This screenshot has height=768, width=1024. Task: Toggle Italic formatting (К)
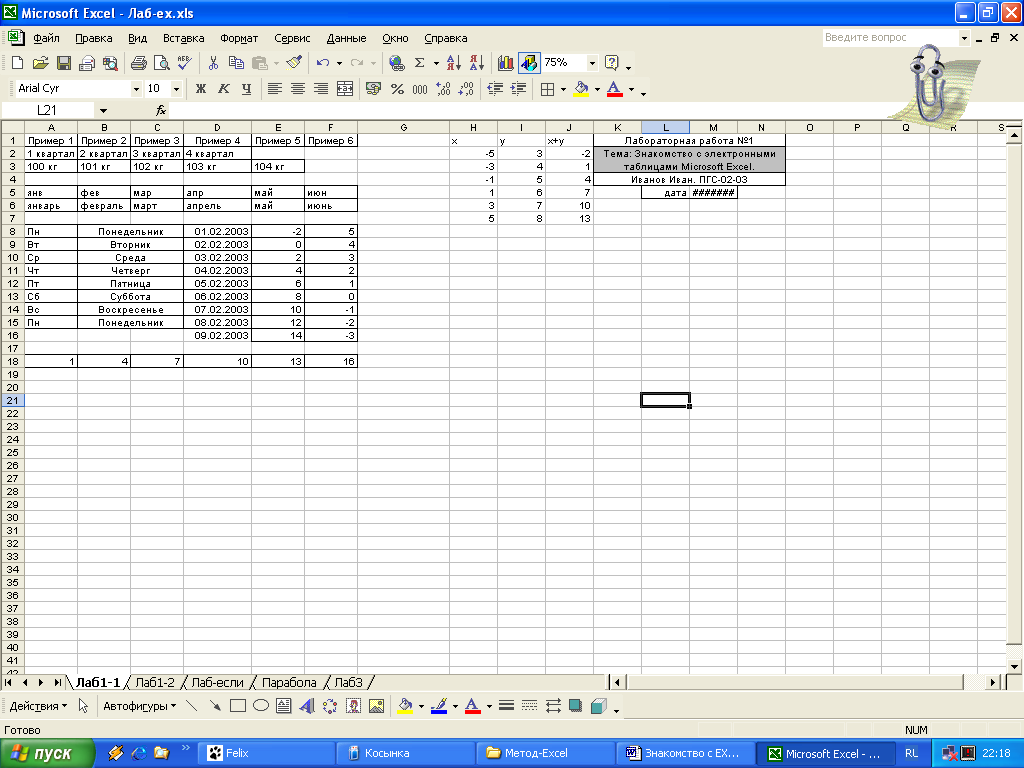223,89
